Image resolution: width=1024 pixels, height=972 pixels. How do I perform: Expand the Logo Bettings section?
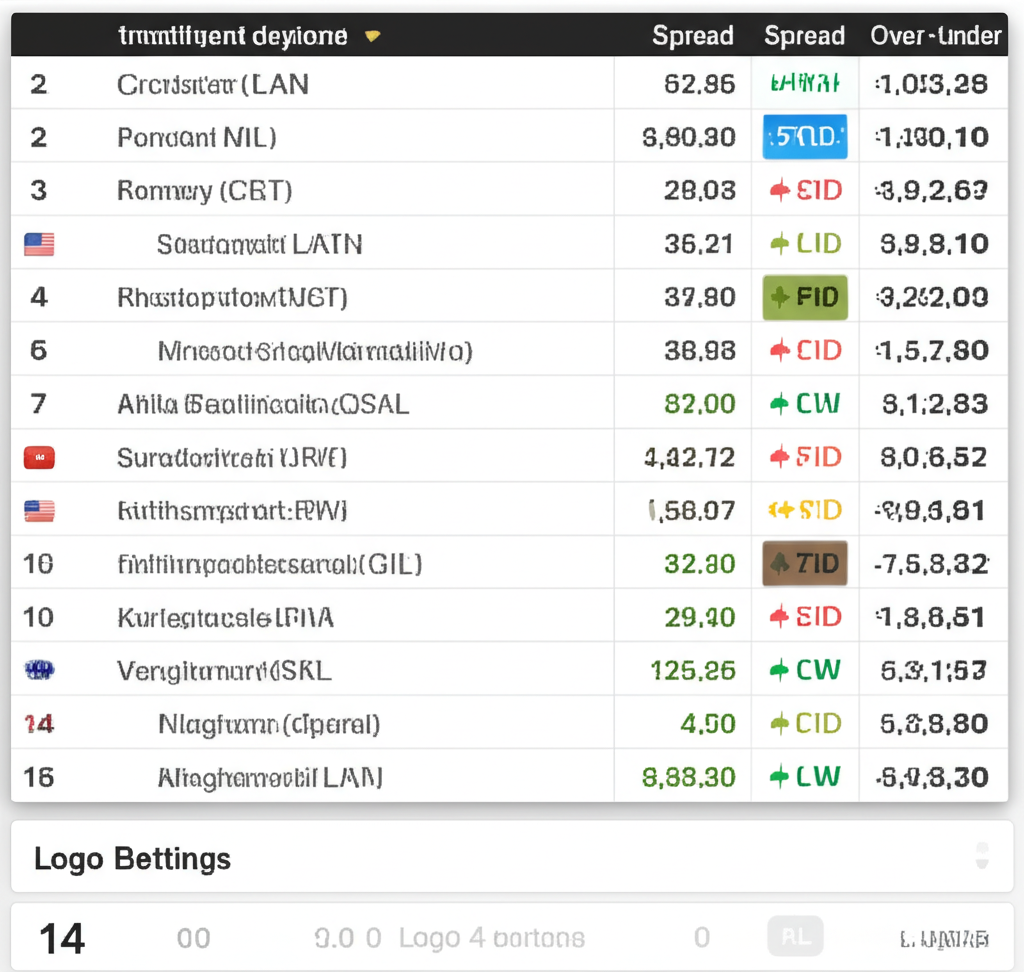click(x=132, y=858)
